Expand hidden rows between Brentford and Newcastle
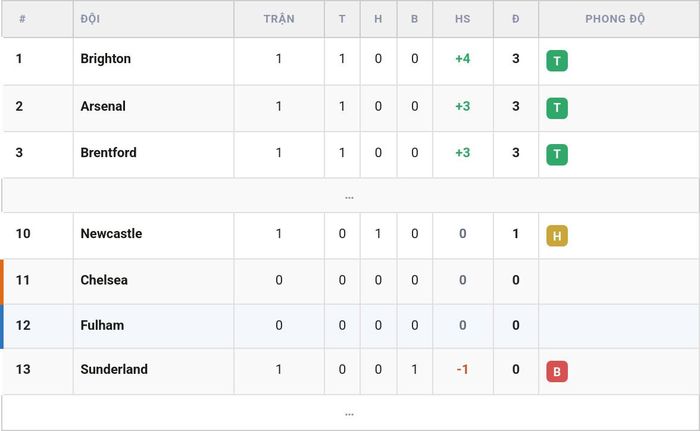 pyautogui.click(x=350, y=196)
